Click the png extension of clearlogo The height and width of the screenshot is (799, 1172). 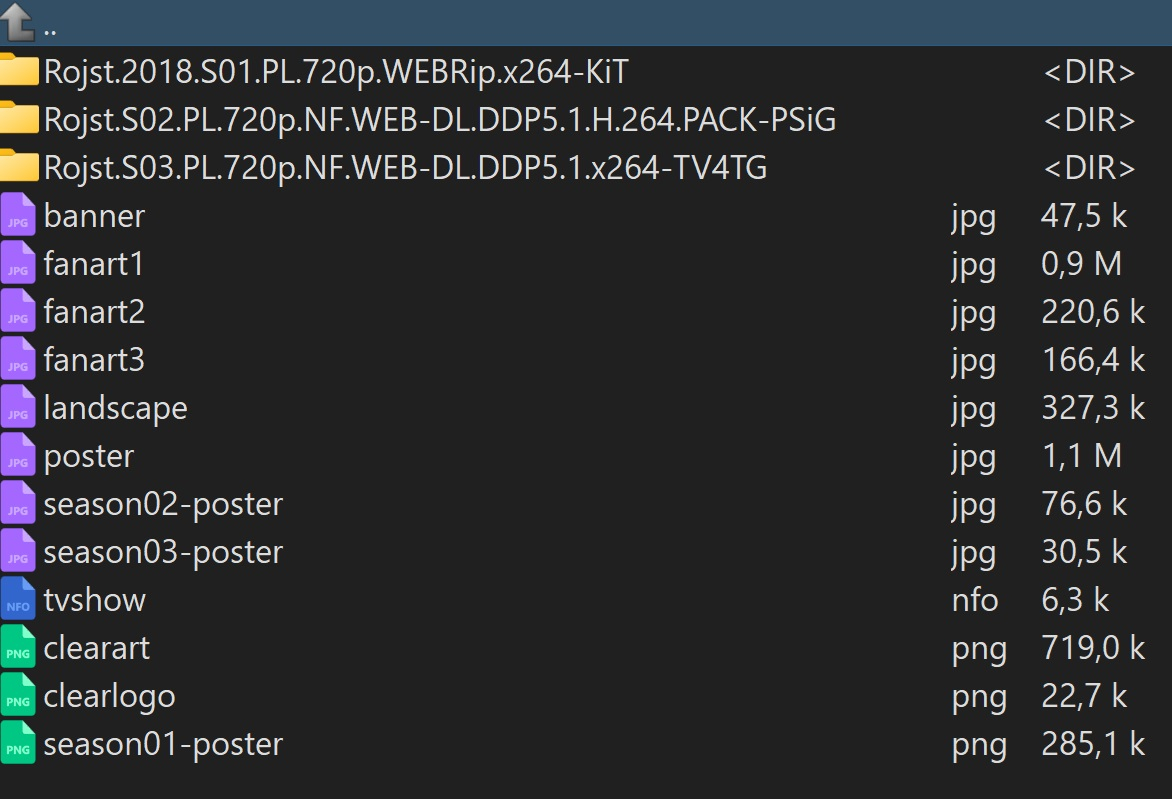pos(979,696)
